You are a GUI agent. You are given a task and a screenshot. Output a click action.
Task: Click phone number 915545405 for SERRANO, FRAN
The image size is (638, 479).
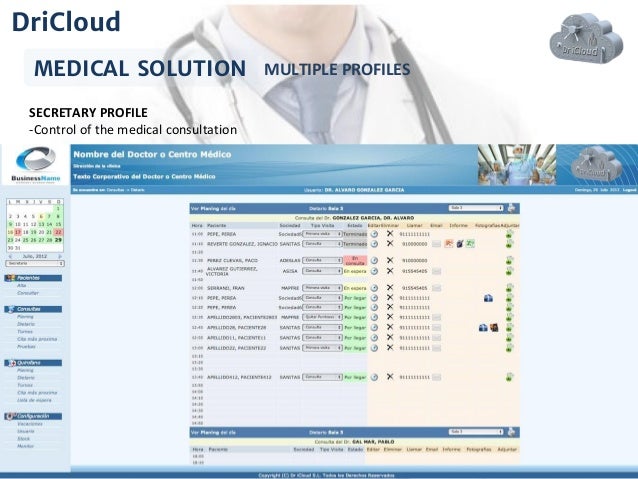[414, 288]
